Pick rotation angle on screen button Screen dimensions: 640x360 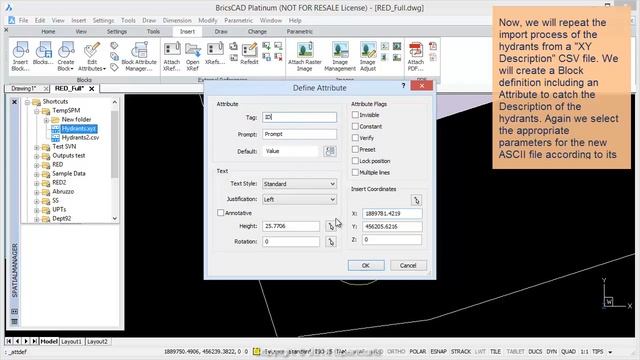(331, 242)
